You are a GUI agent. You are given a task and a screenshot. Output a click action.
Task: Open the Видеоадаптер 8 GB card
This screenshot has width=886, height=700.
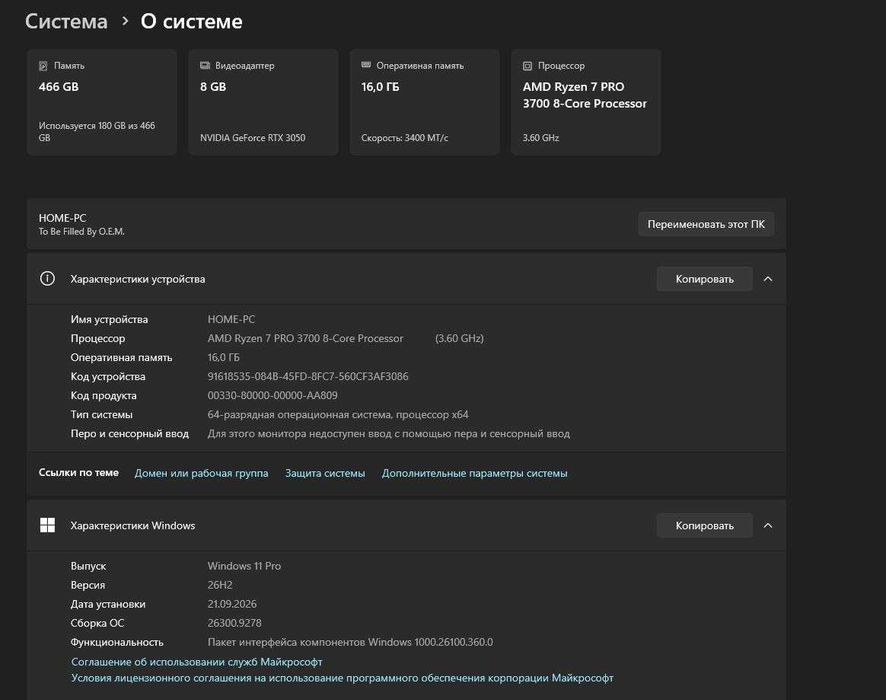pos(263,102)
